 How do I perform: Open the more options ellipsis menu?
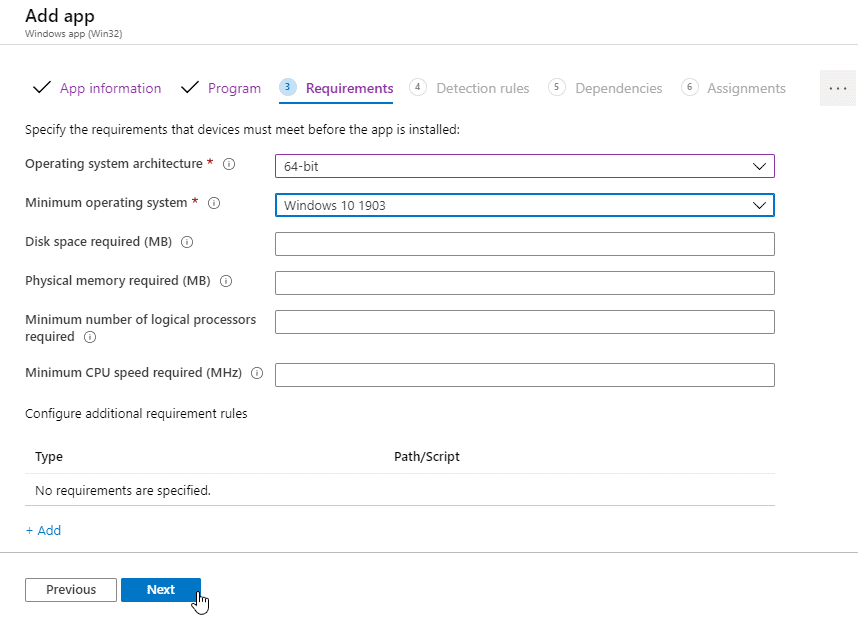tap(837, 88)
